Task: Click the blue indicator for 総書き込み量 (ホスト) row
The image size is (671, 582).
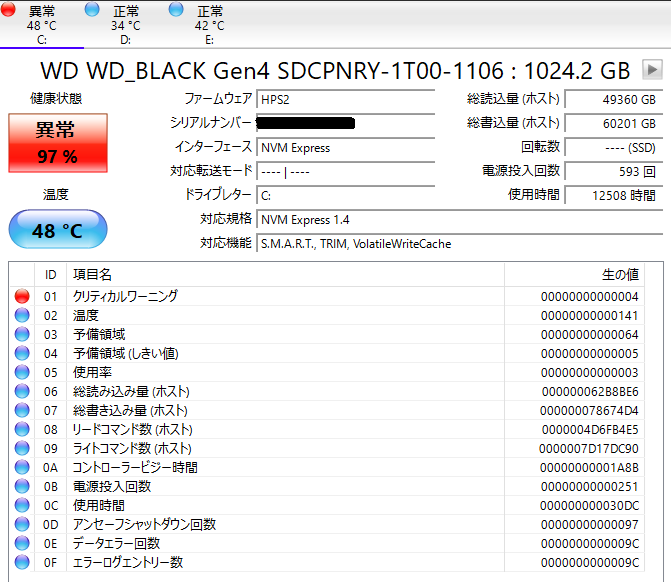Action: 22,410
